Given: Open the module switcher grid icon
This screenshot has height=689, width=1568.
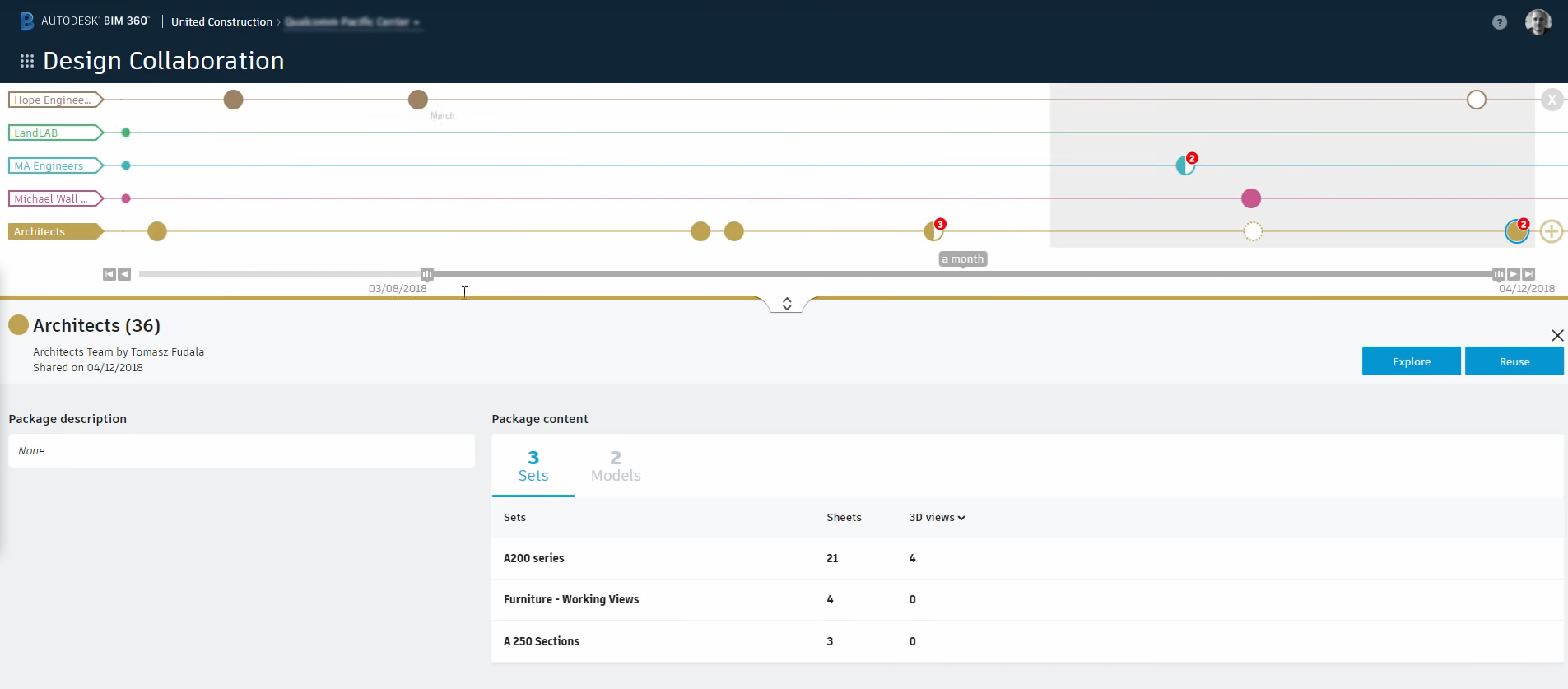Looking at the screenshot, I should (27, 61).
